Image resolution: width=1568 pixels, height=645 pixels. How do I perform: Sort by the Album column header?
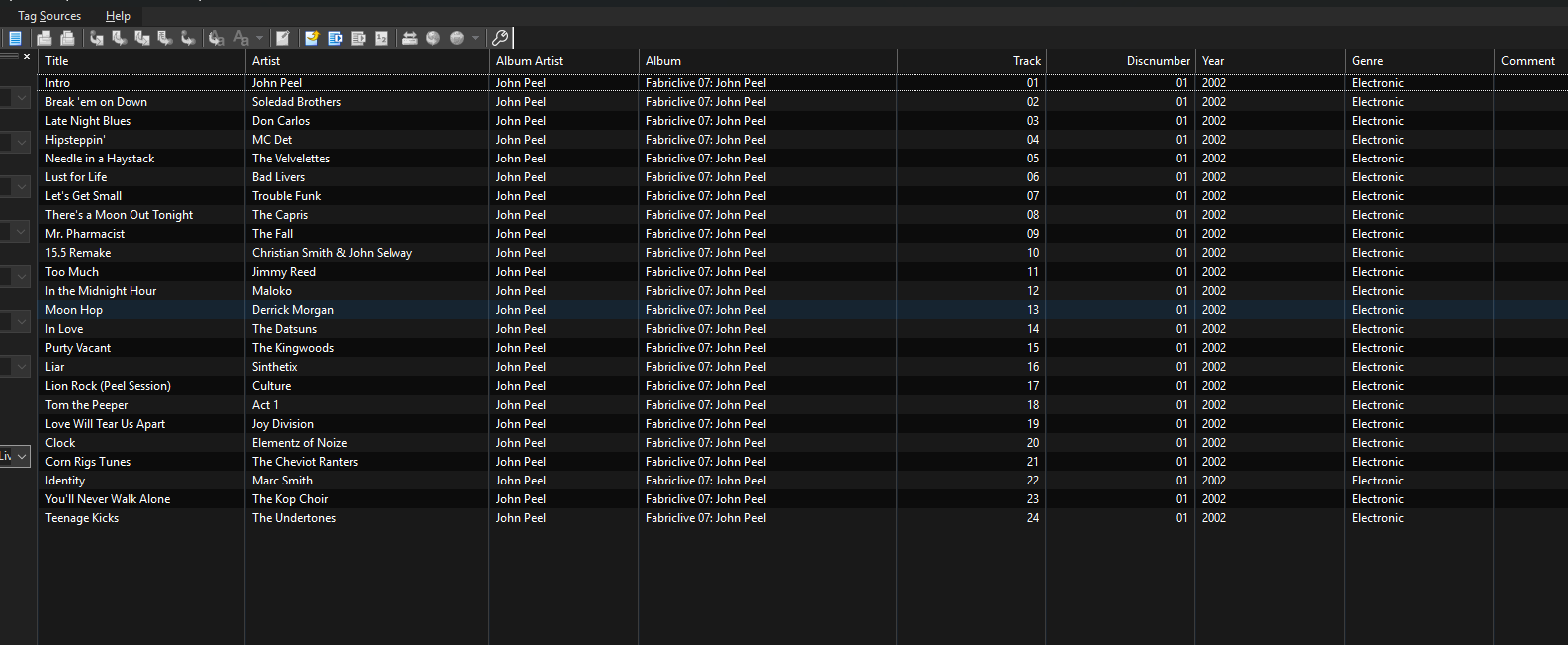(767, 61)
